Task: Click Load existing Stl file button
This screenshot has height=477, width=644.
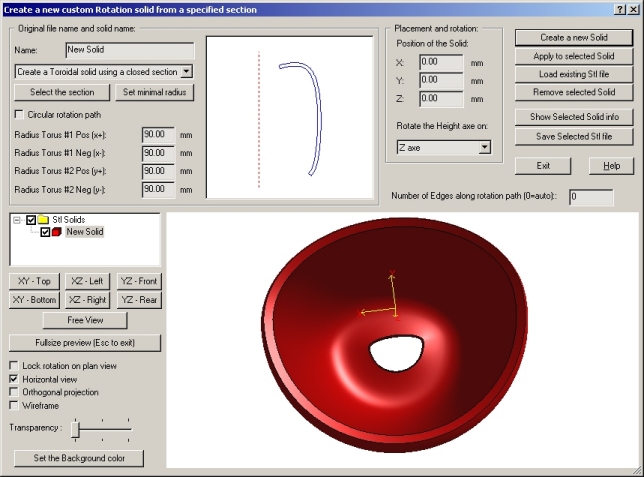Action: (574, 74)
